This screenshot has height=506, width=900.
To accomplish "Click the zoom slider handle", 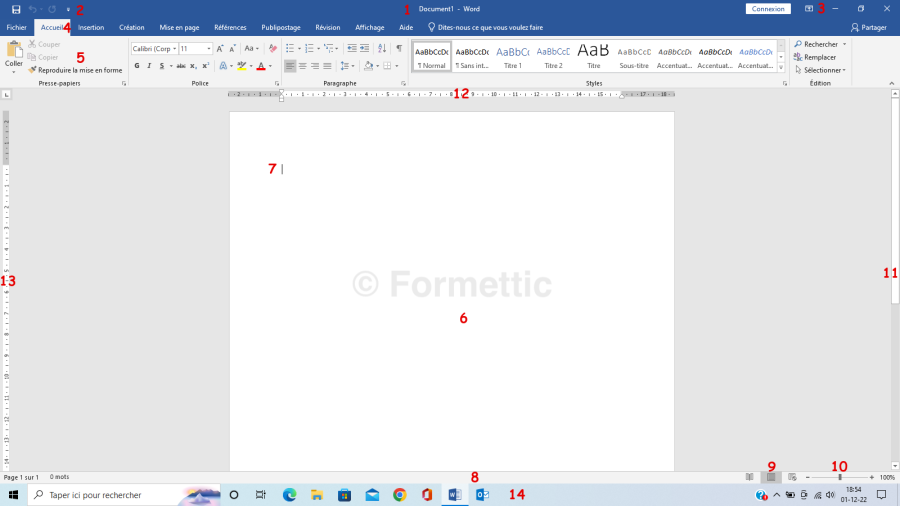I will 840,477.
